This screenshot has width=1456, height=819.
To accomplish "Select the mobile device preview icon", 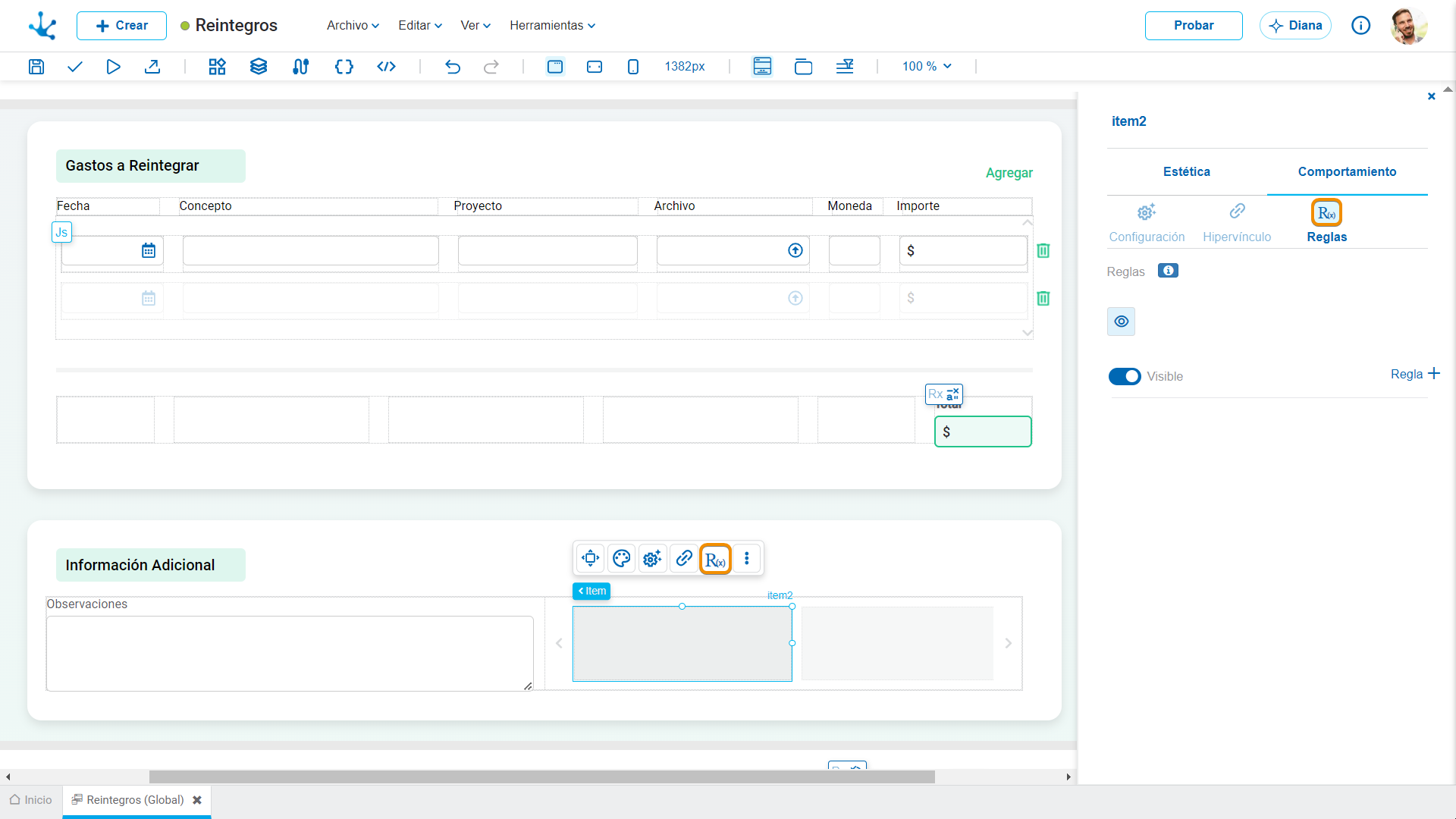I will coord(633,67).
